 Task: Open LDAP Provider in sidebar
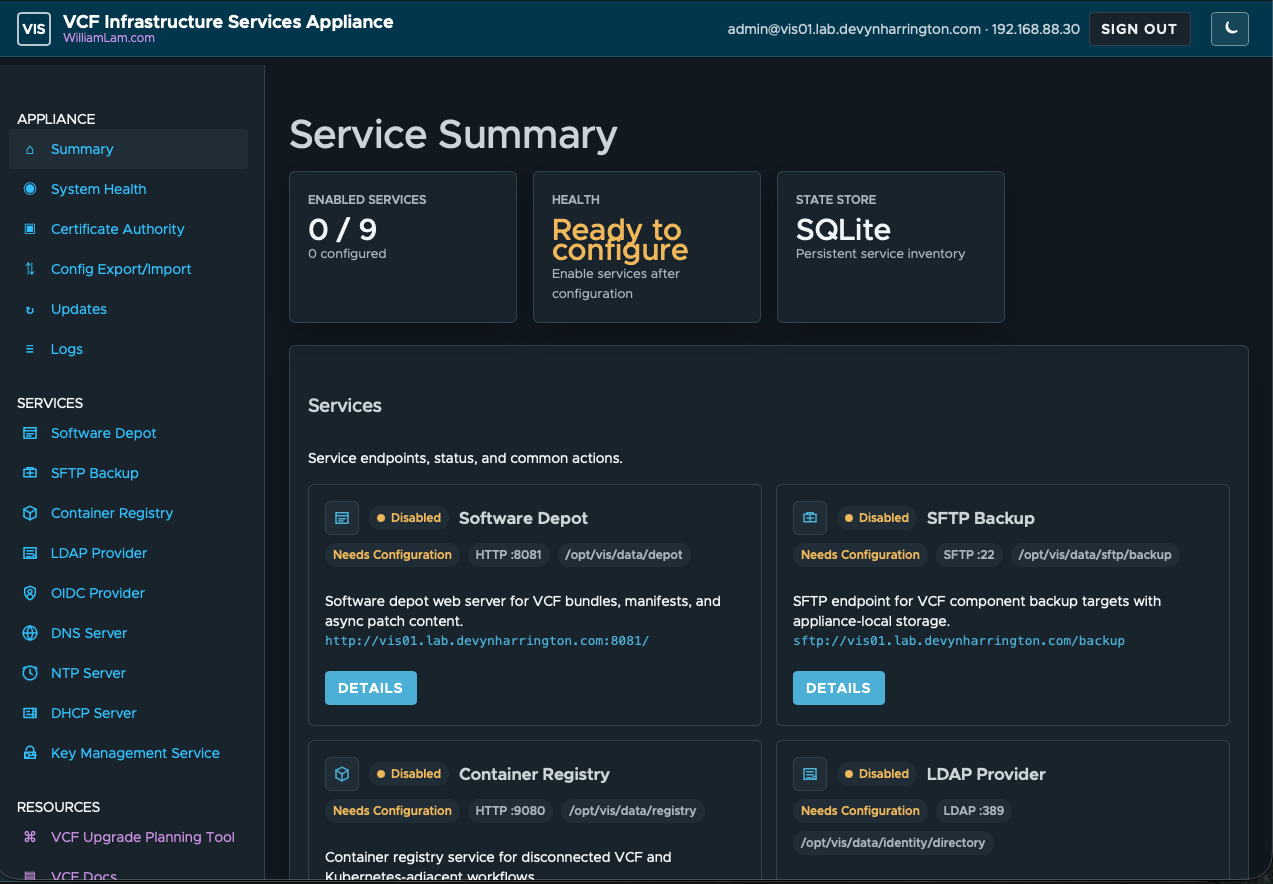point(128,553)
